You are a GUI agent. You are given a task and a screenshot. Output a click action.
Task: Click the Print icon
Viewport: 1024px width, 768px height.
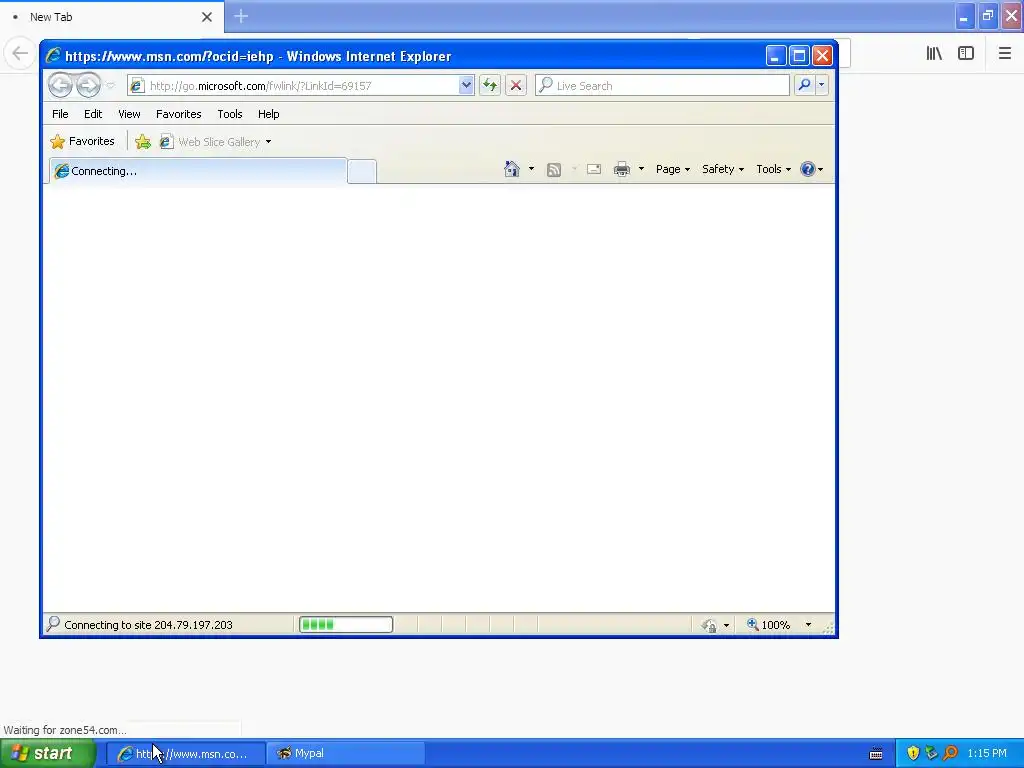pyautogui.click(x=622, y=170)
